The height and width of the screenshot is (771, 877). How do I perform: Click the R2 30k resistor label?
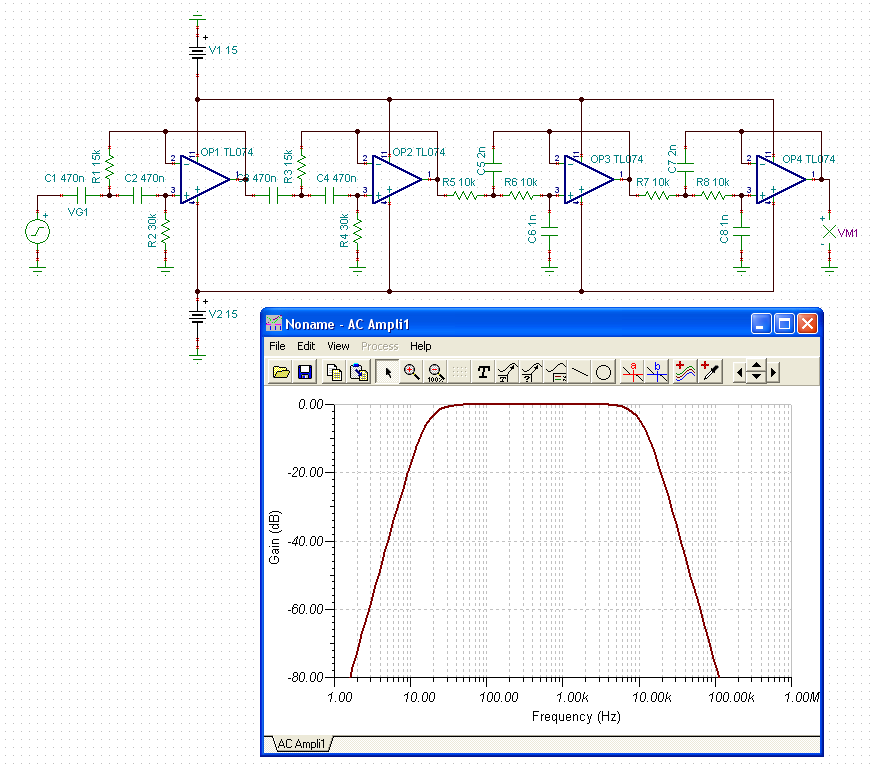click(x=152, y=230)
